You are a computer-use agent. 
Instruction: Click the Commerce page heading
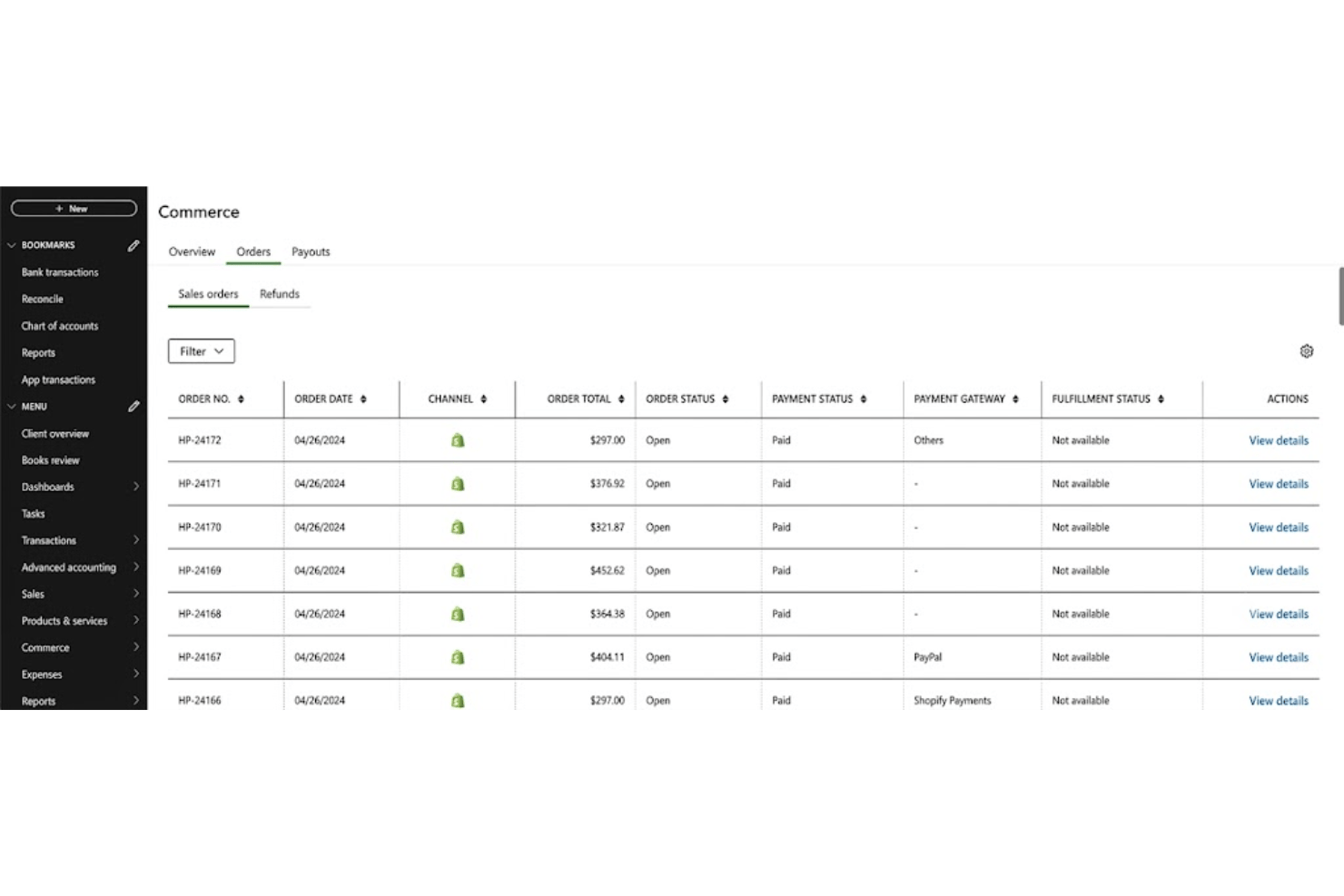click(x=199, y=212)
